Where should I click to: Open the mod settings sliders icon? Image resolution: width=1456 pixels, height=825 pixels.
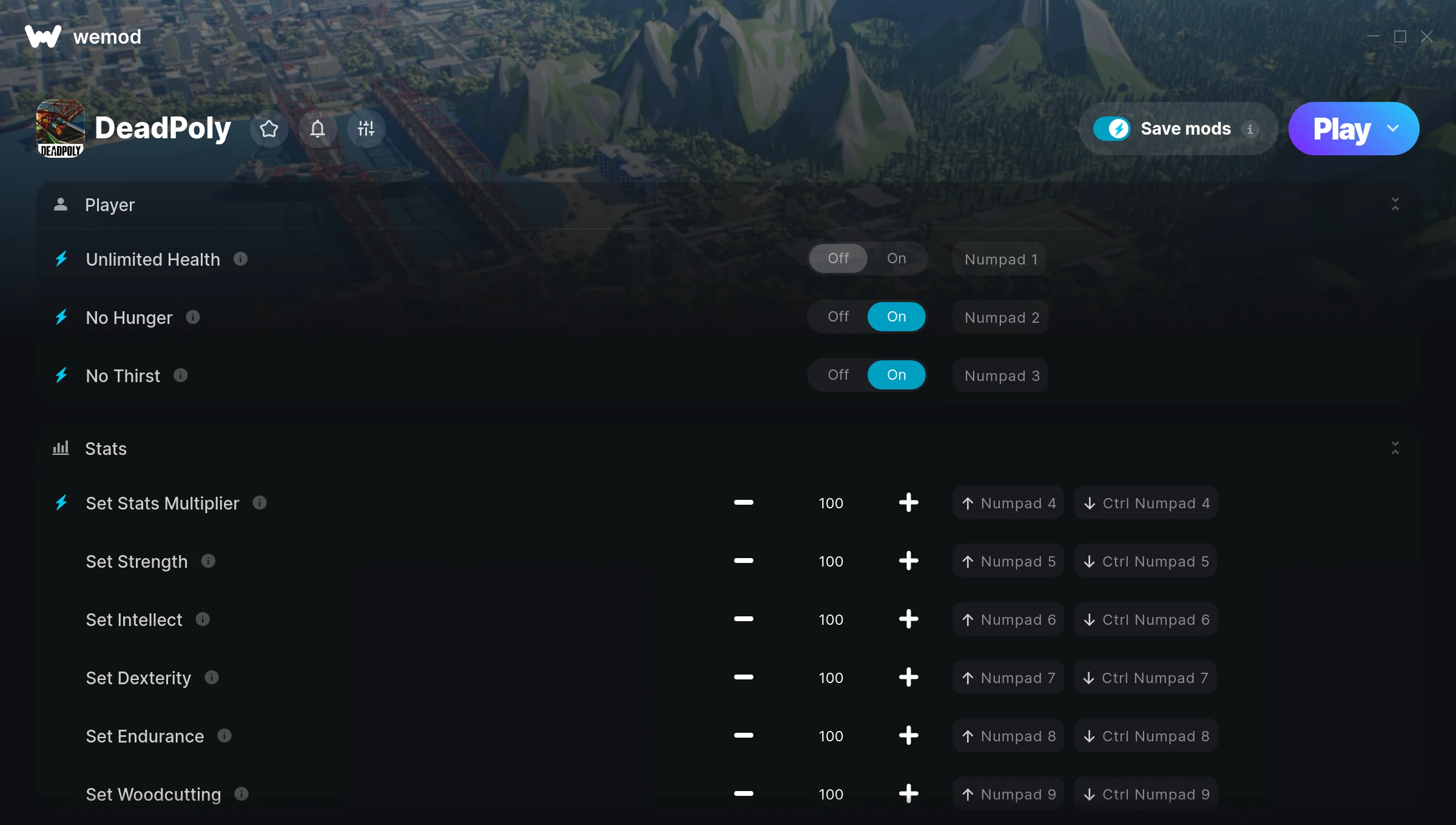pyautogui.click(x=366, y=129)
